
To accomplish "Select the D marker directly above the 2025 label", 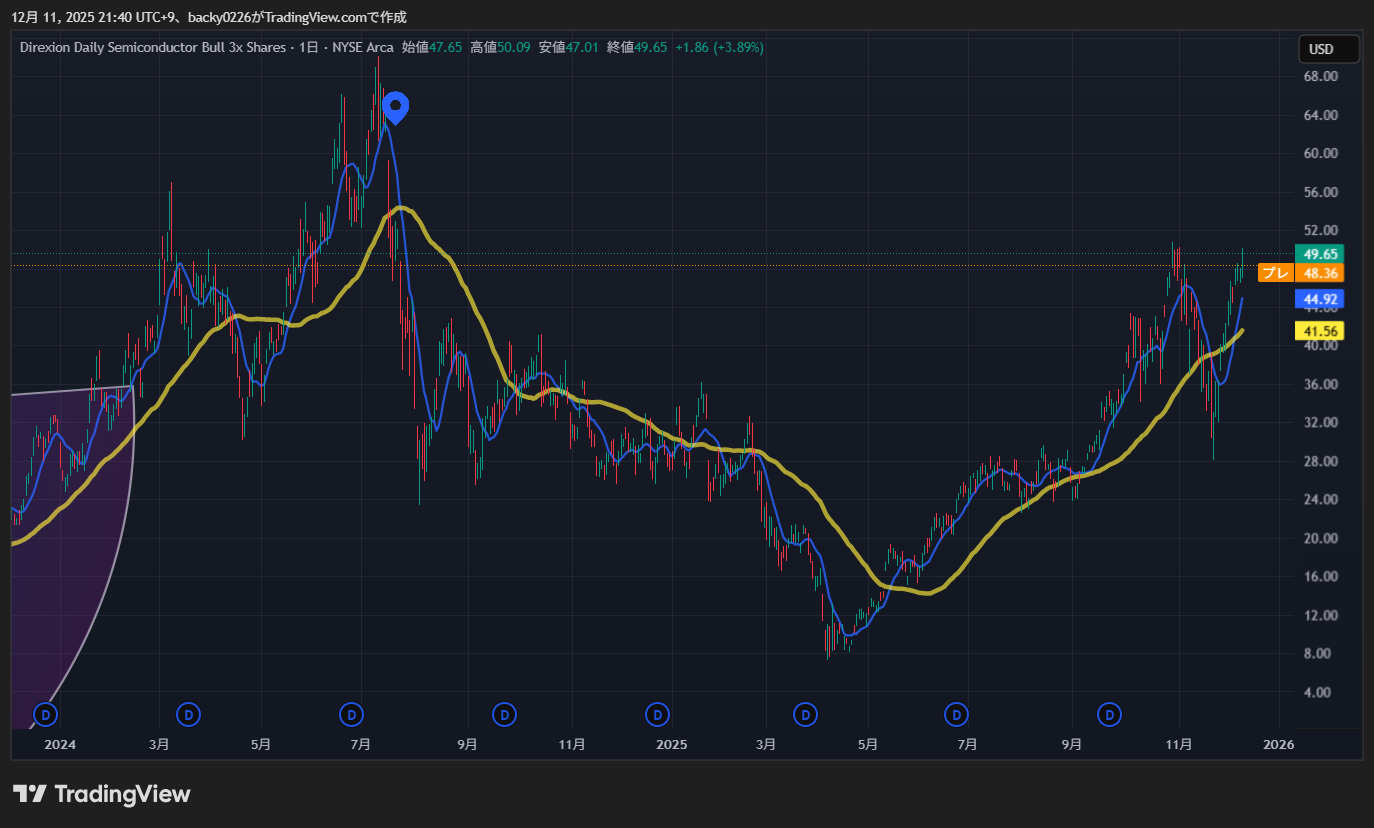I will coord(657,714).
